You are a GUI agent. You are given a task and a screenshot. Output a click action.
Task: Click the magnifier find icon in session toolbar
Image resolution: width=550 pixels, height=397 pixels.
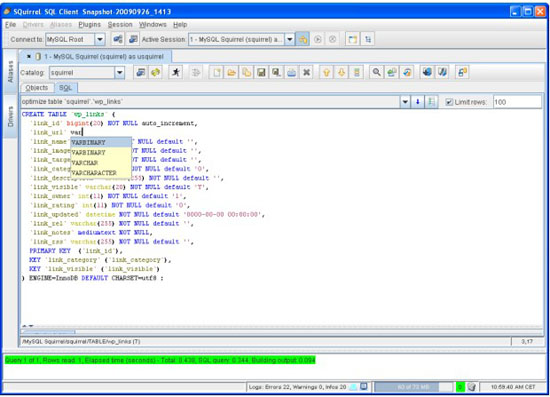pos(376,73)
